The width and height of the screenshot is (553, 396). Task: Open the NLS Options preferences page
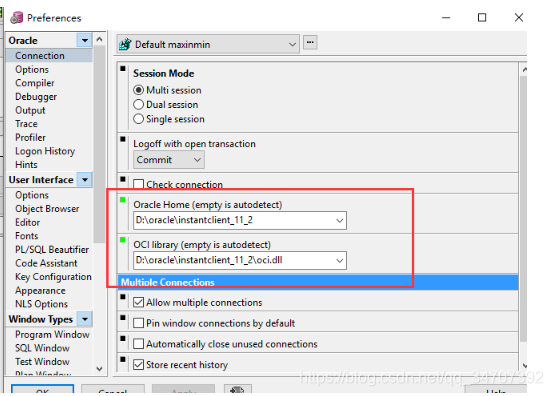pyautogui.click(x=41, y=304)
